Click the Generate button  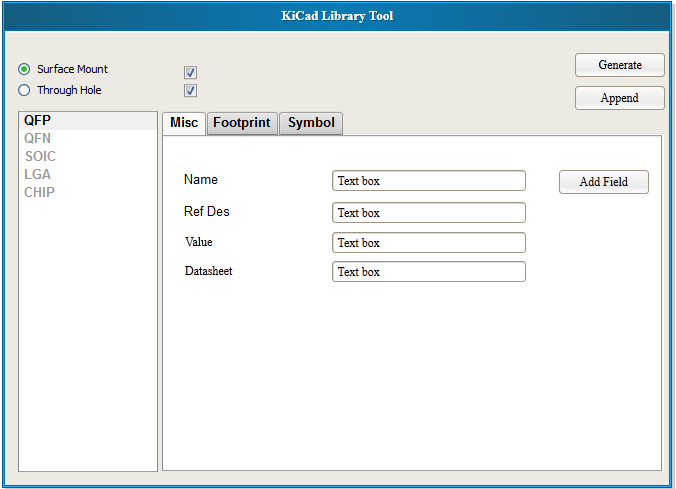pos(620,65)
